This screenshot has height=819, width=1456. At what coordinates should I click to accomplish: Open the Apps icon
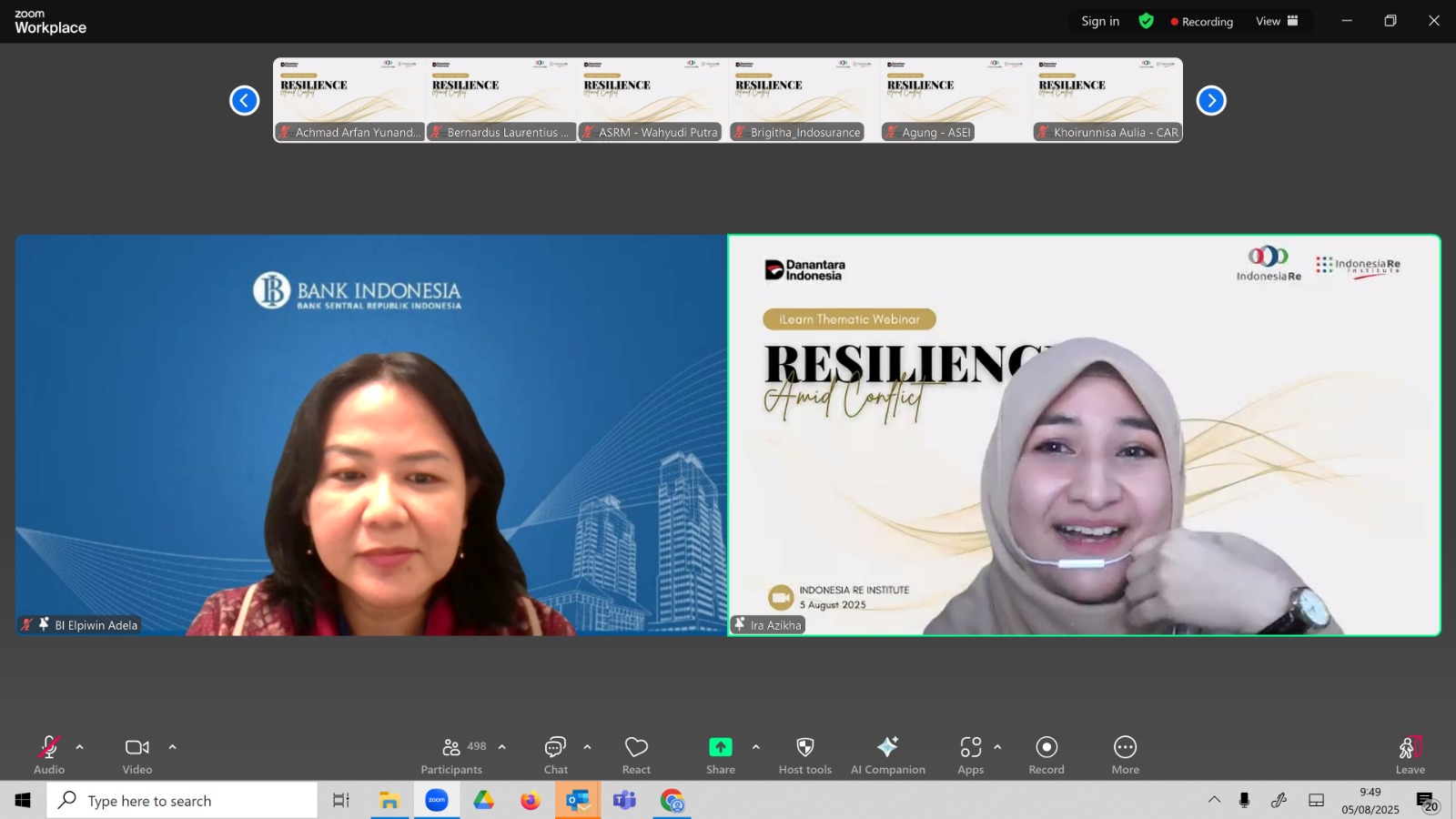[971, 755]
